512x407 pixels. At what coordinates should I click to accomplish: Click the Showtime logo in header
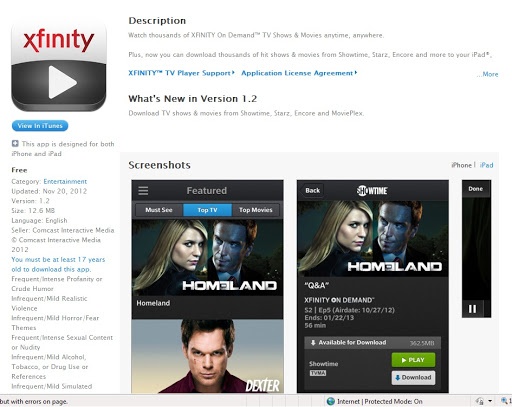372,190
